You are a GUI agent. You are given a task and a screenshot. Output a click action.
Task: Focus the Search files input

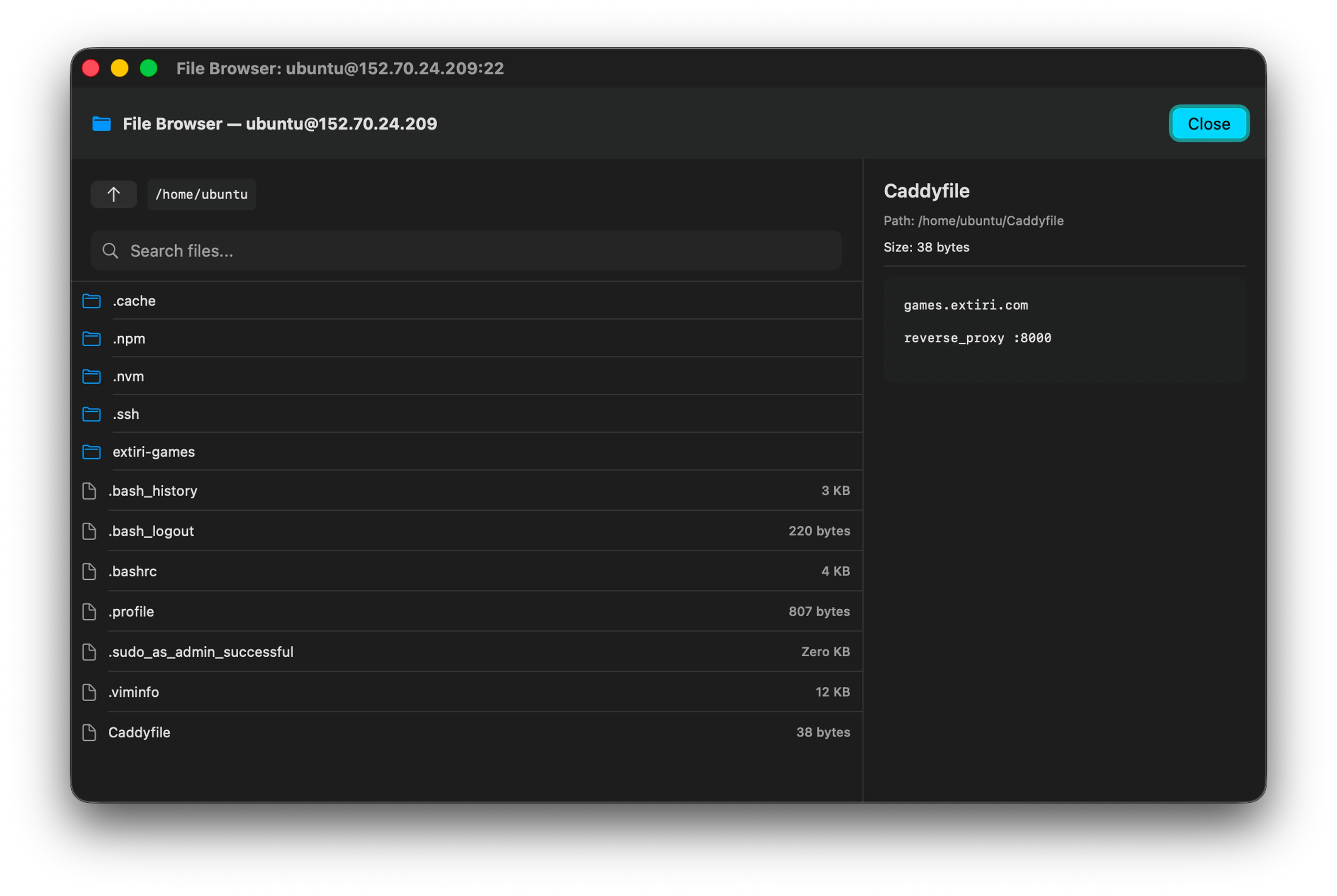(x=466, y=251)
